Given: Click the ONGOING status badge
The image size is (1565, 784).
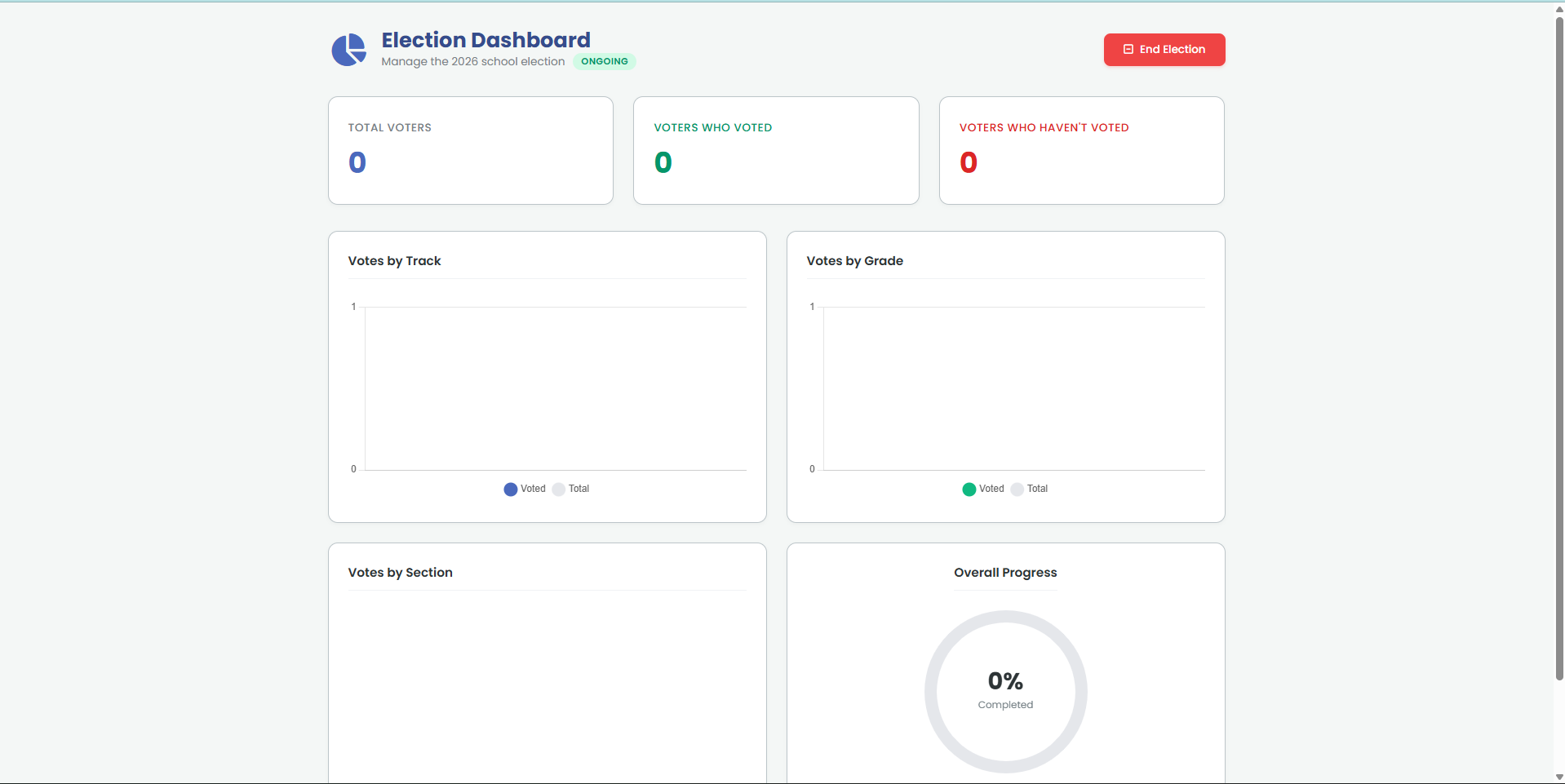Looking at the screenshot, I should (x=604, y=61).
